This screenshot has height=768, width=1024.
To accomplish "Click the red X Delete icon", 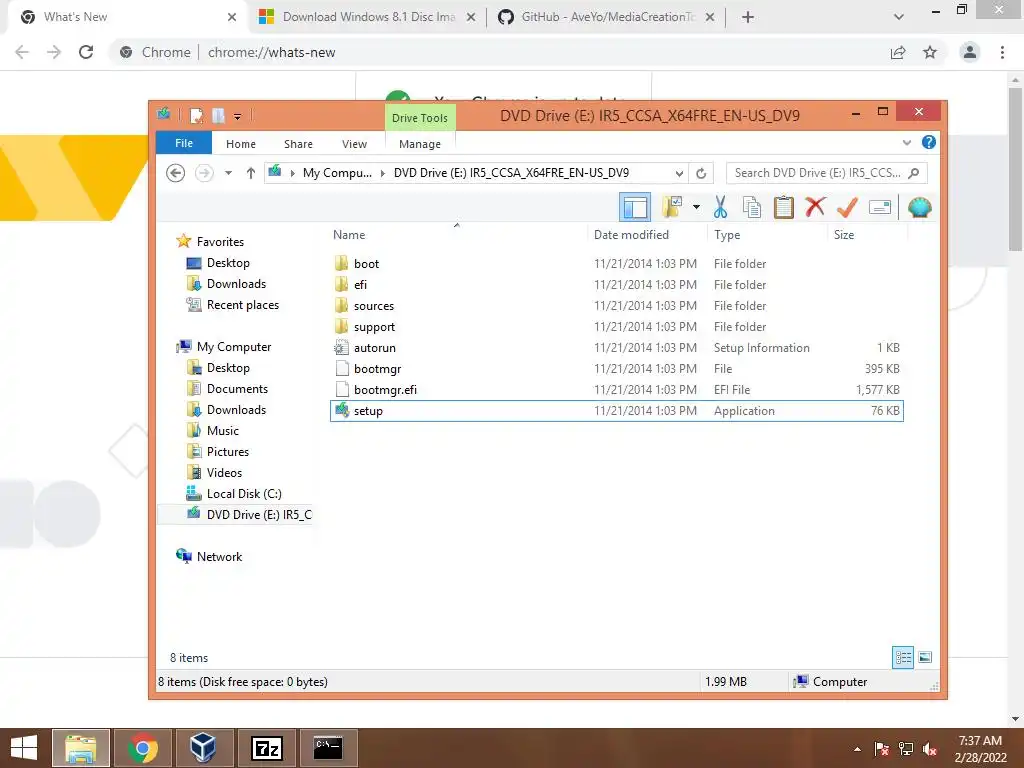I will tap(815, 208).
